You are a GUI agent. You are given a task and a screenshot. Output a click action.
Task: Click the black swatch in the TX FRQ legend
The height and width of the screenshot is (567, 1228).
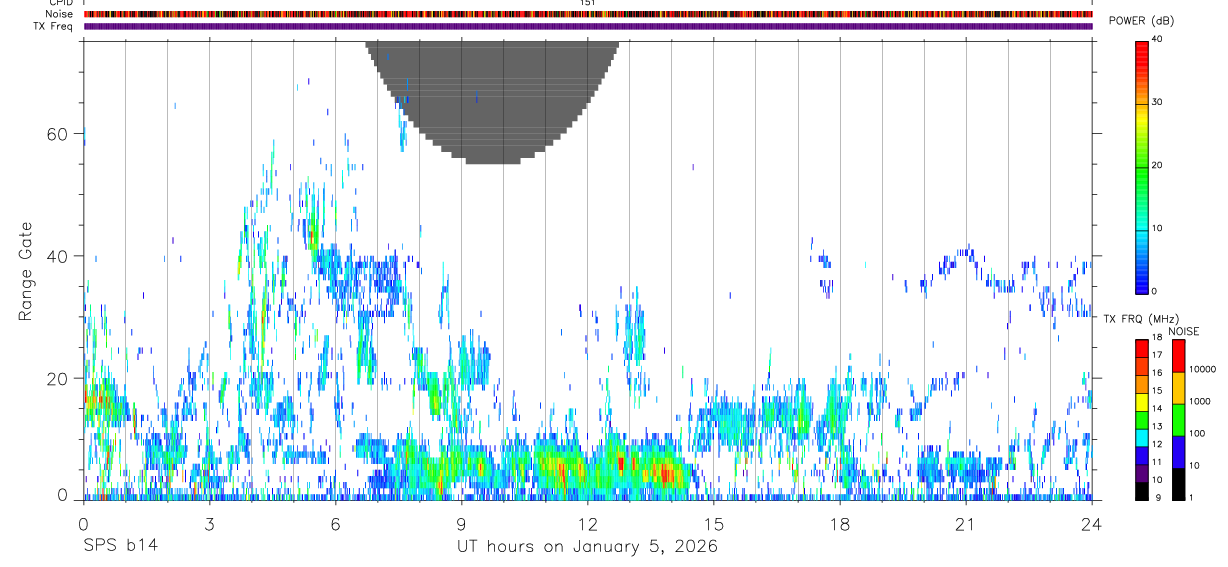[x=1142, y=491]
